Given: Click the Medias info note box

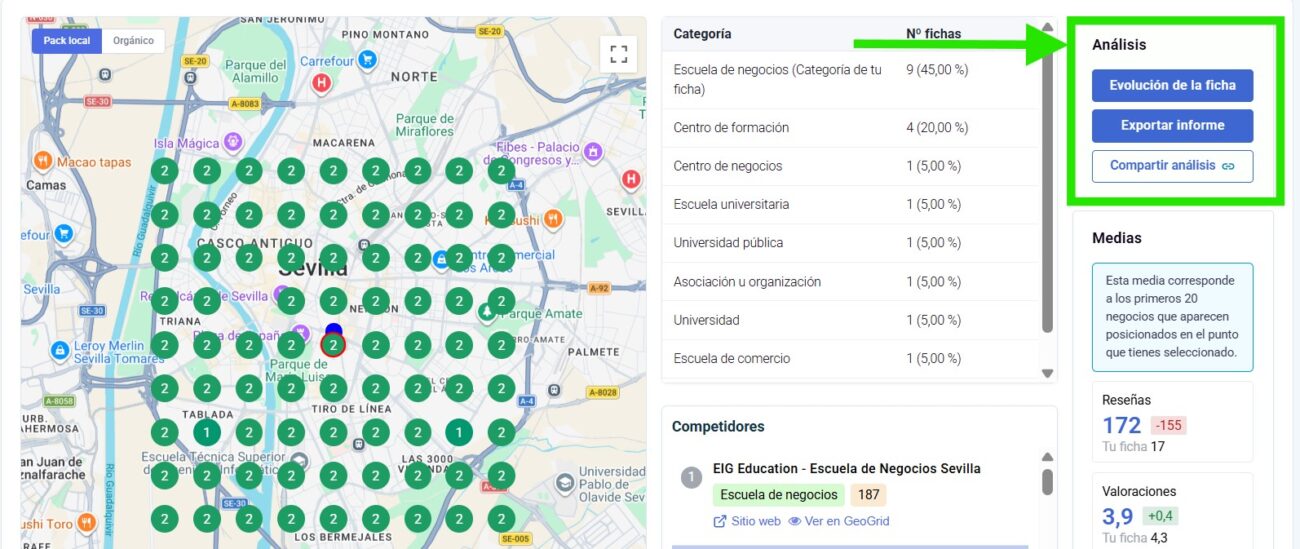Looking at the screenshot, I should pos(1172,316).
